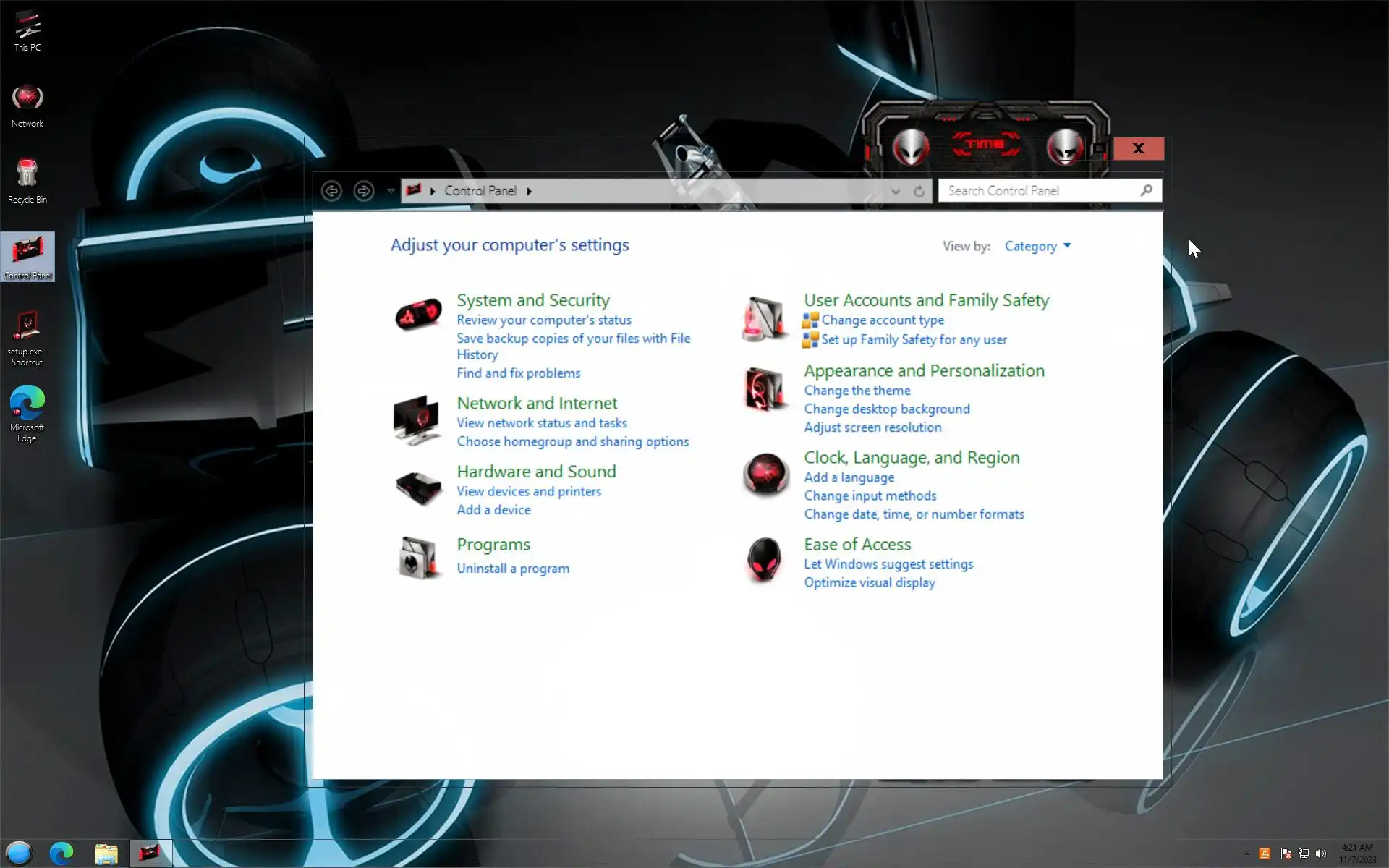Viewport: 1389px width, 868px height.
Task: Click the Uninstall a program link
Action: [x=513, y=569]
